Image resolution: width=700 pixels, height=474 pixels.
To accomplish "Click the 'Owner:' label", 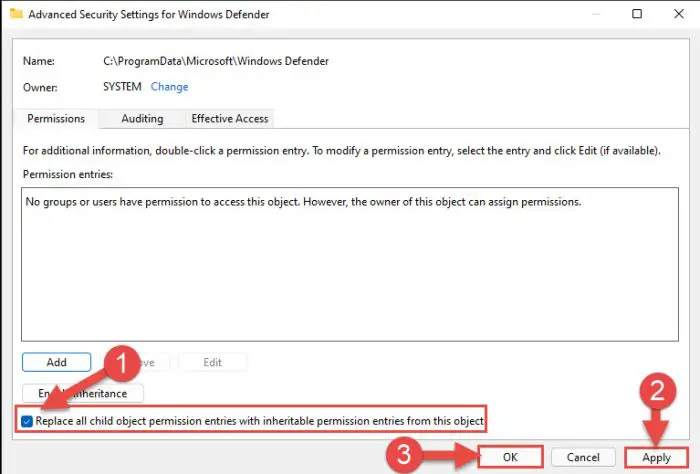I will (x=40, y=87).
